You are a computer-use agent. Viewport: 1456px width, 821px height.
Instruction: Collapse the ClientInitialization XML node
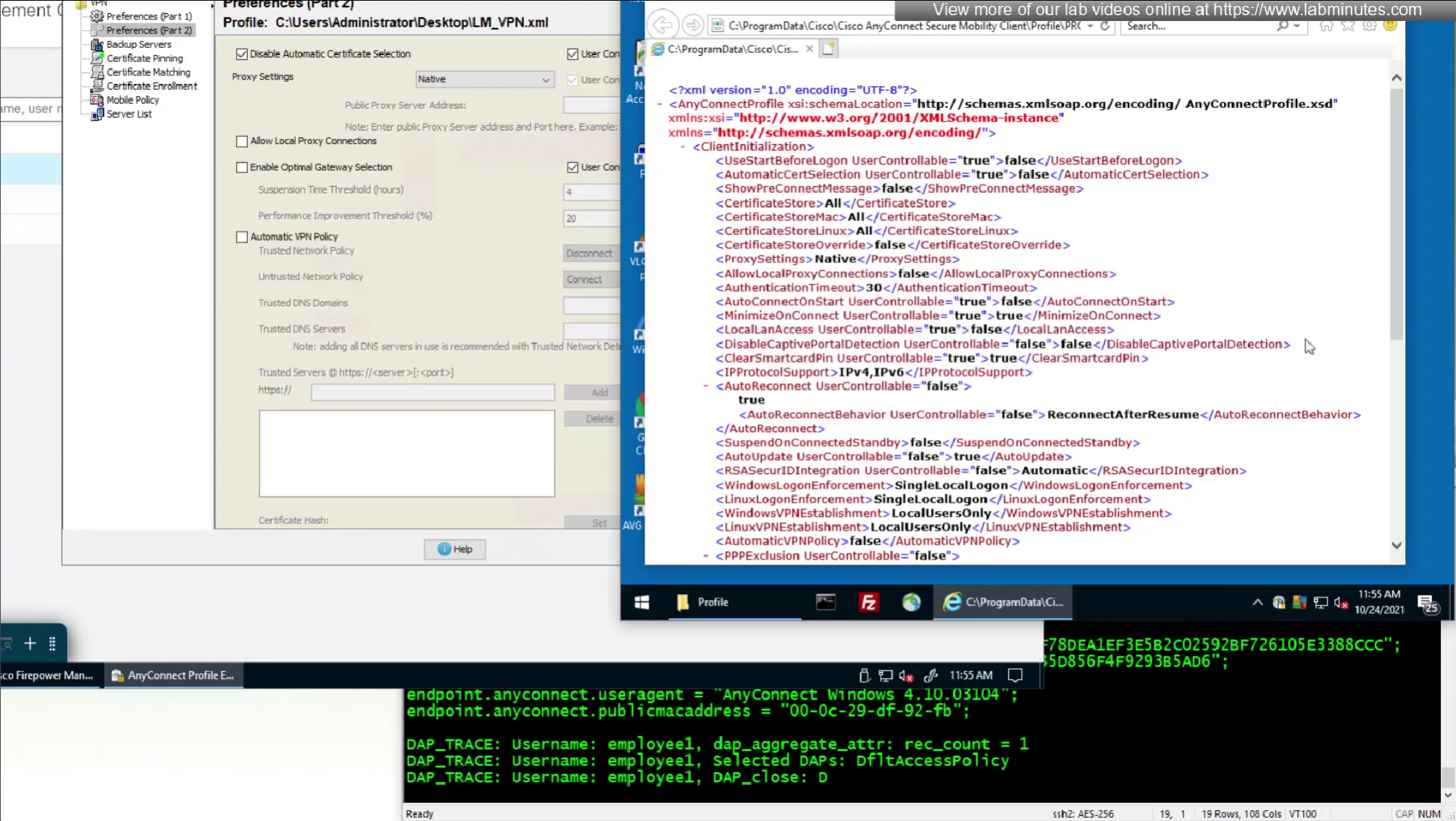click(x=683, y=146)
